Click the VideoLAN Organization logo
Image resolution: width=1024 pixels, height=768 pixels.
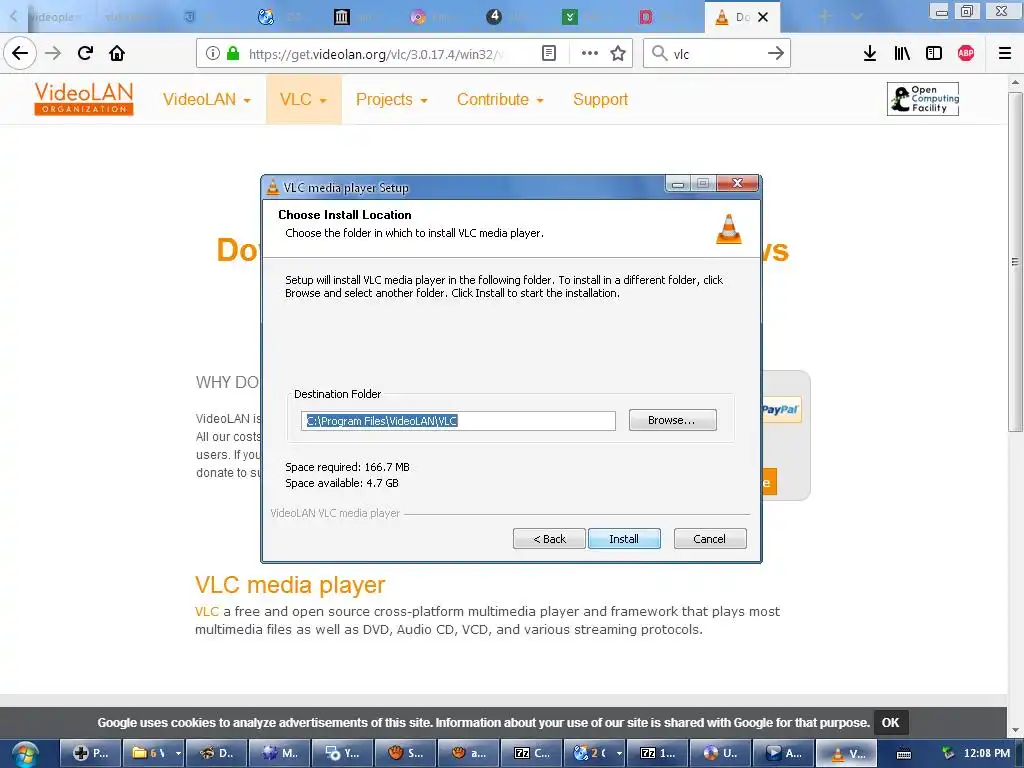84,99
